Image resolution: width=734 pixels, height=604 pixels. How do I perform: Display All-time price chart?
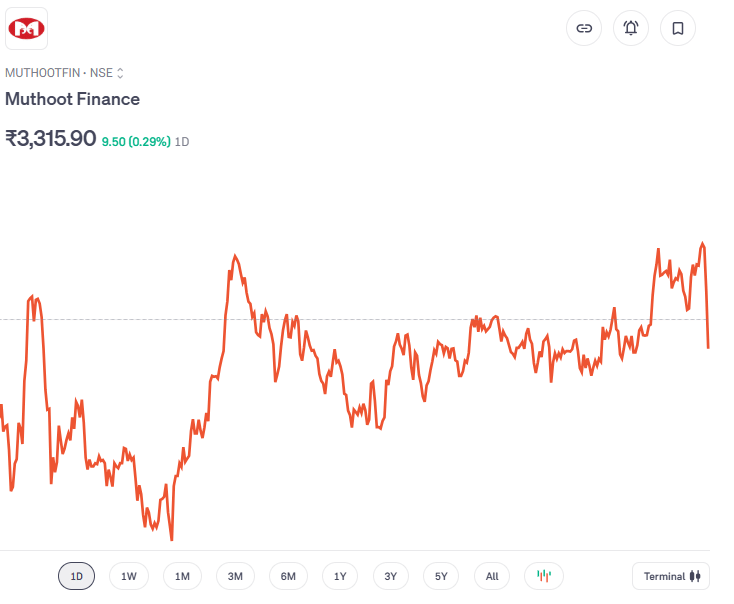(492, 576)
